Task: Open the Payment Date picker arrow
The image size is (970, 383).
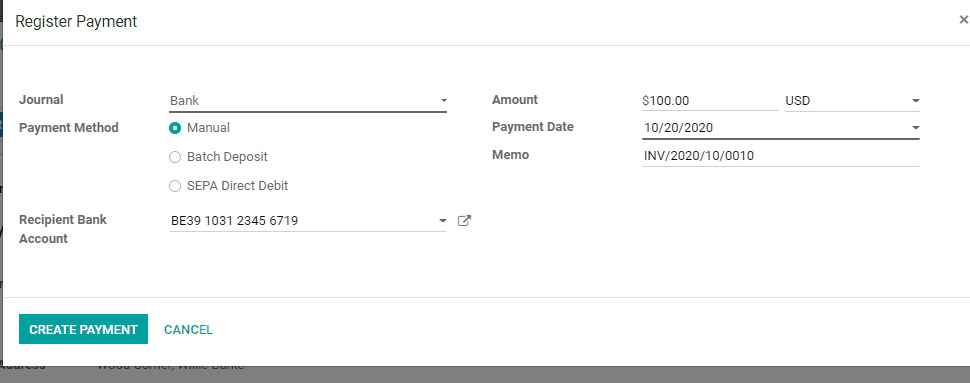Action: click(916, 128)
